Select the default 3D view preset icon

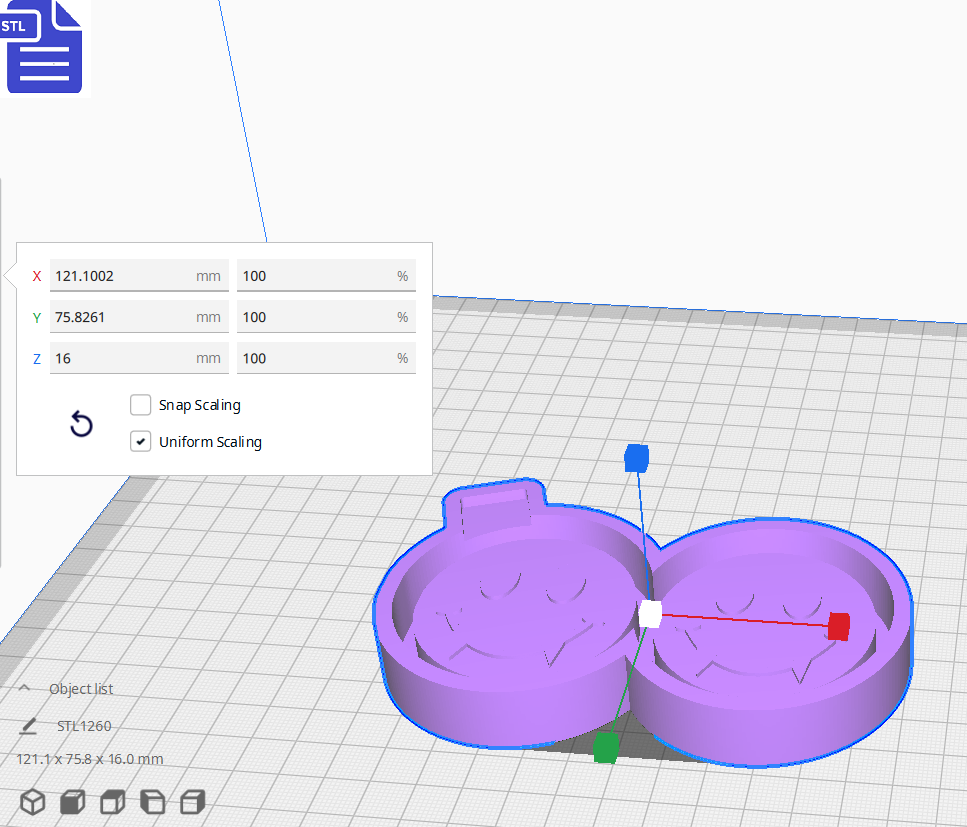(x=33, y=801)
